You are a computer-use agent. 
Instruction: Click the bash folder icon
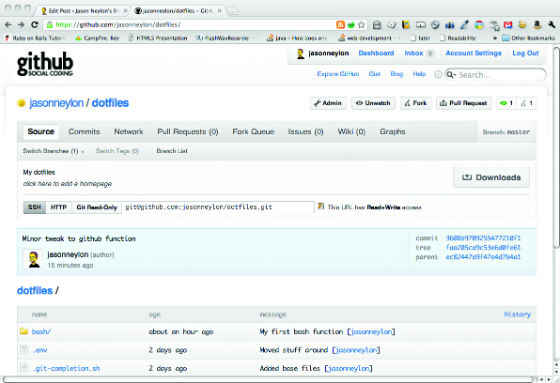click(24, 331)
